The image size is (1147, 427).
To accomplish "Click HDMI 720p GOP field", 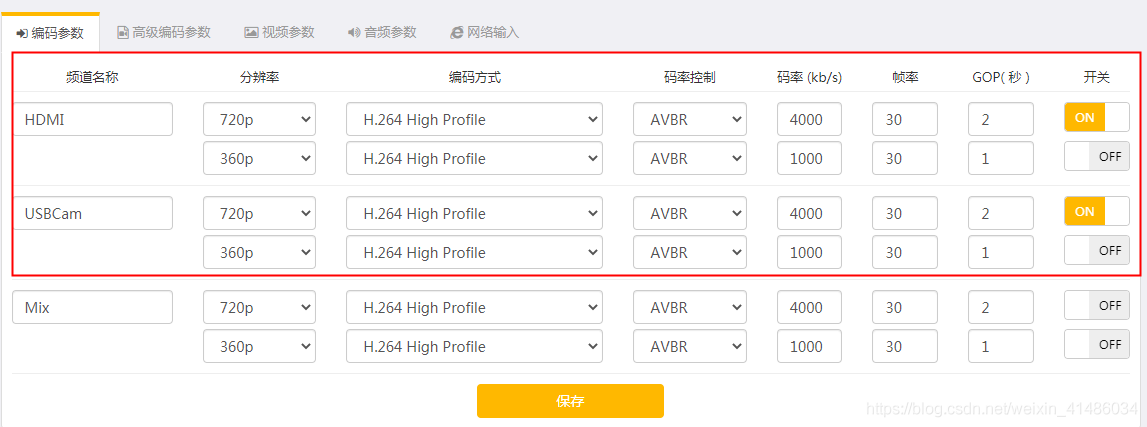I will click(1001, 119).
